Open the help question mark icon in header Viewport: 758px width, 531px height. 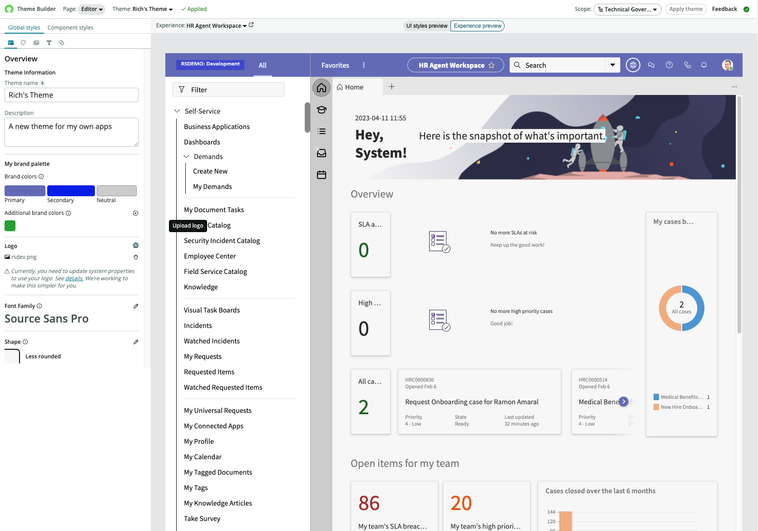(669, 65)
